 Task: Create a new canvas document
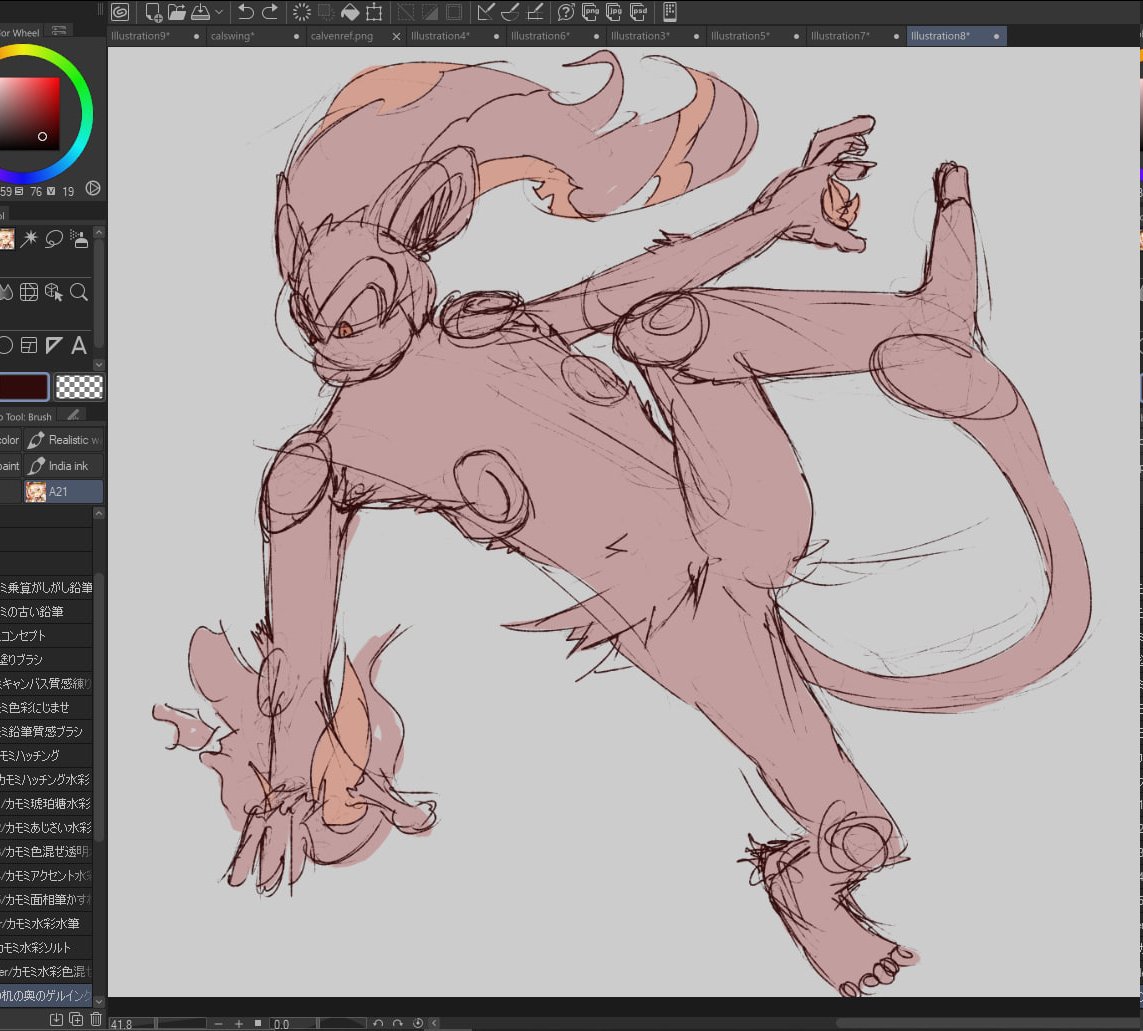click(x=153, y=12)
